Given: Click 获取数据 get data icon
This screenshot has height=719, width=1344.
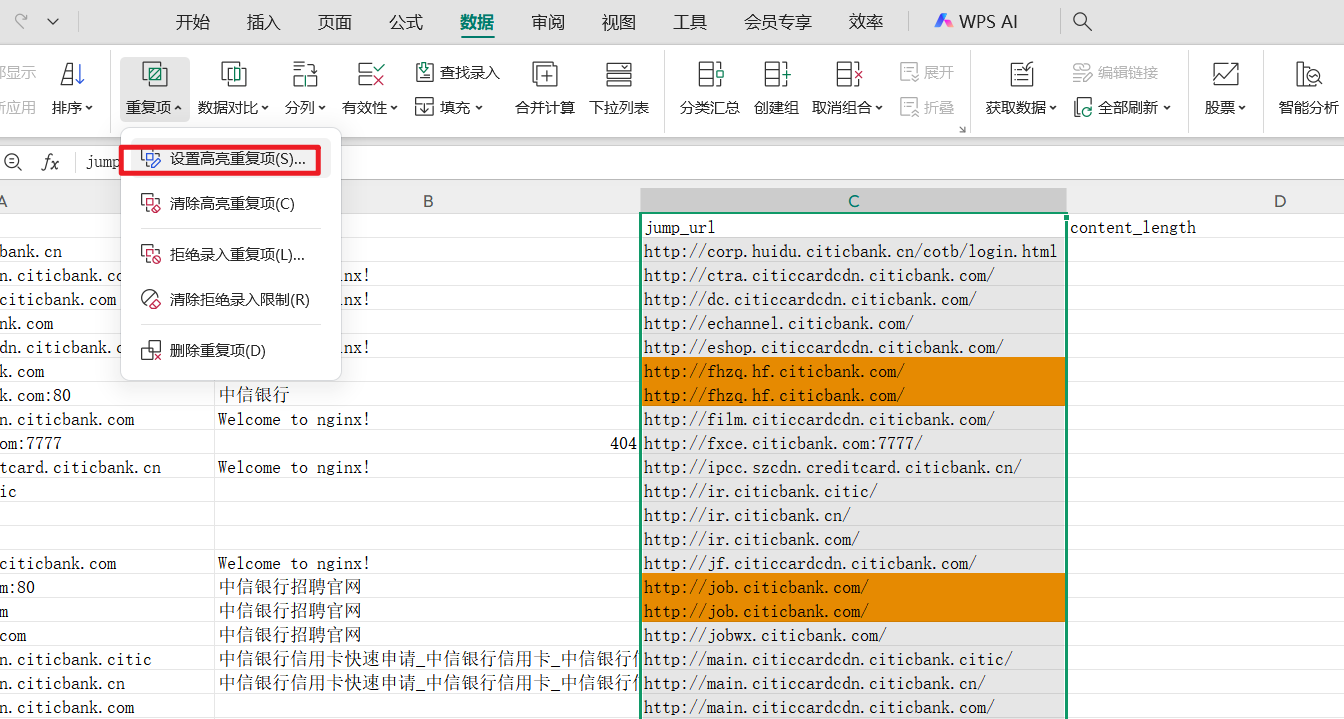Looking at the screenshot, I should (x=1021, y=74).
